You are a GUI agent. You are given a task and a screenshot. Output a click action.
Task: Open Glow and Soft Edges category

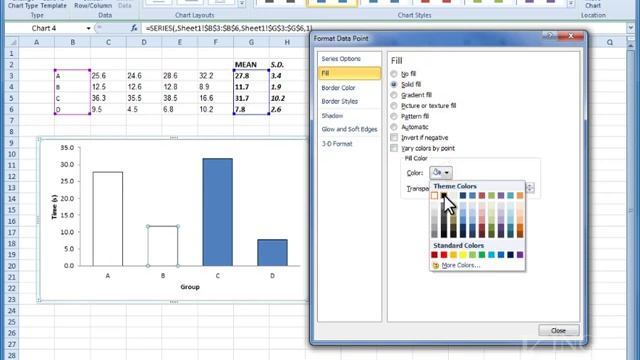pos(349,129)
